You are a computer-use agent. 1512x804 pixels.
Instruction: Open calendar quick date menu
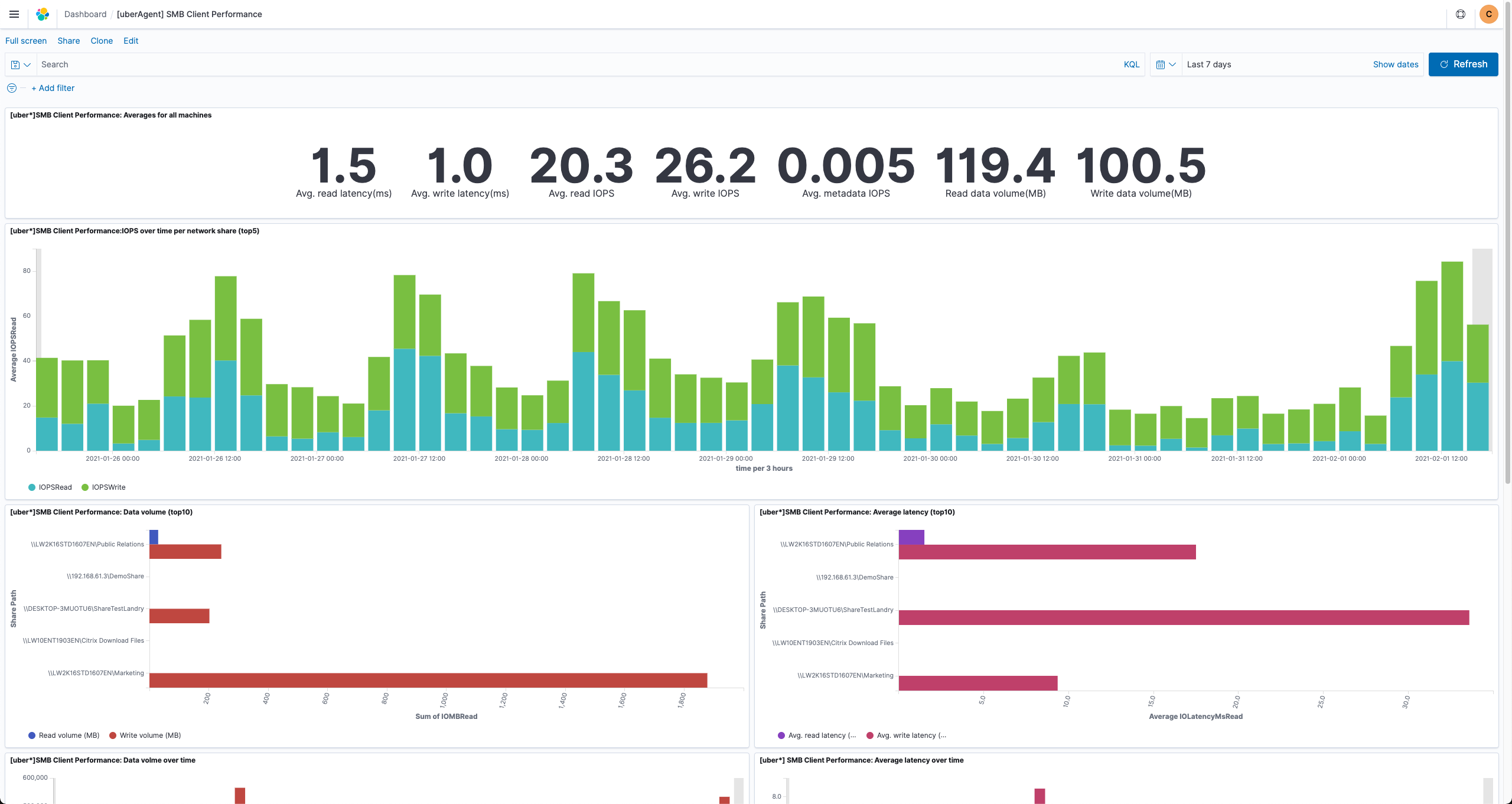point(1165,64)
